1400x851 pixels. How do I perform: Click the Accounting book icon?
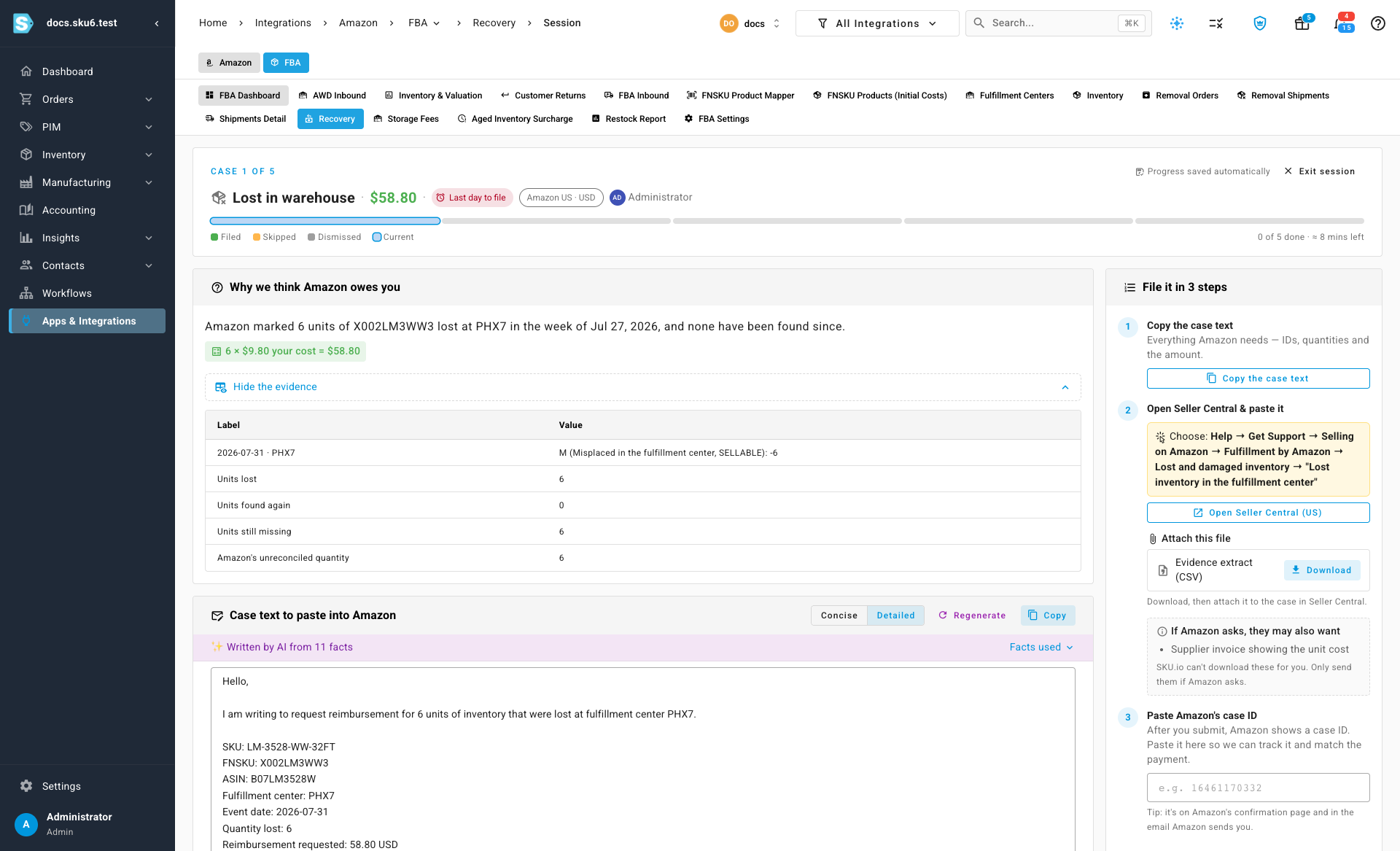[26, 210]
